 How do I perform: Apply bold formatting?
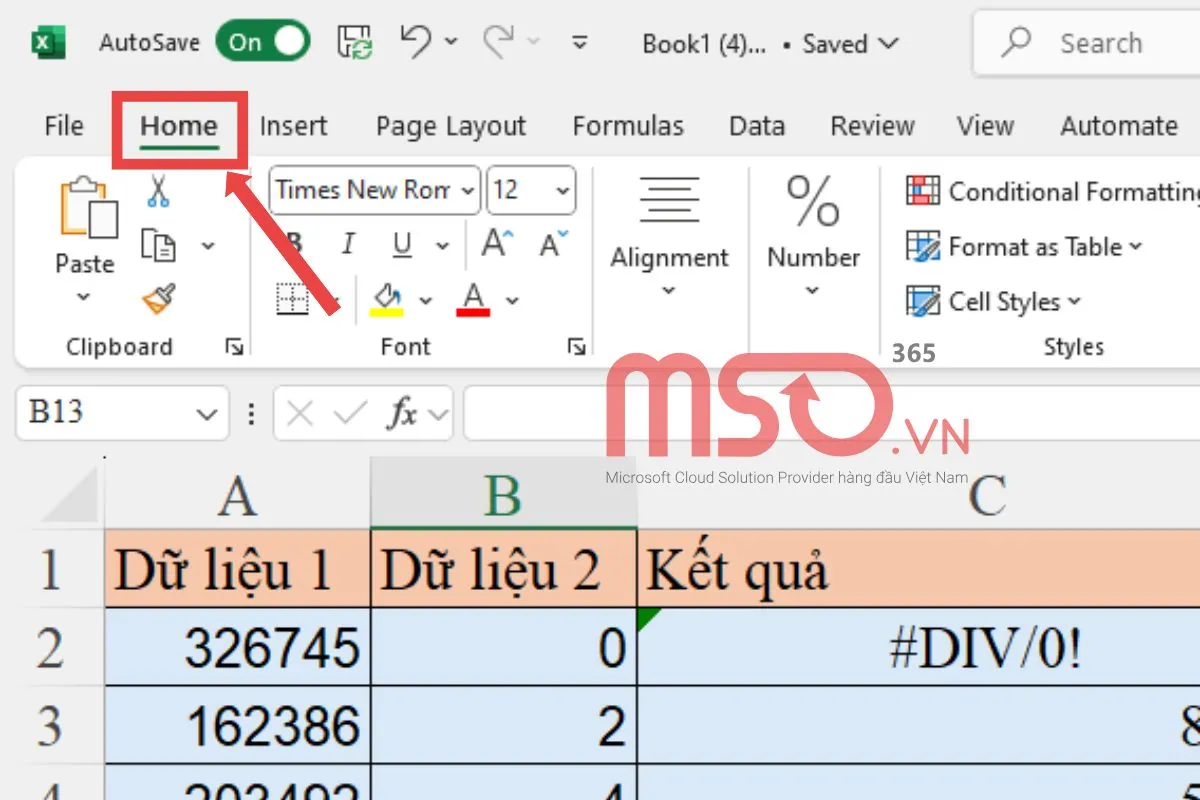[294, 244]
